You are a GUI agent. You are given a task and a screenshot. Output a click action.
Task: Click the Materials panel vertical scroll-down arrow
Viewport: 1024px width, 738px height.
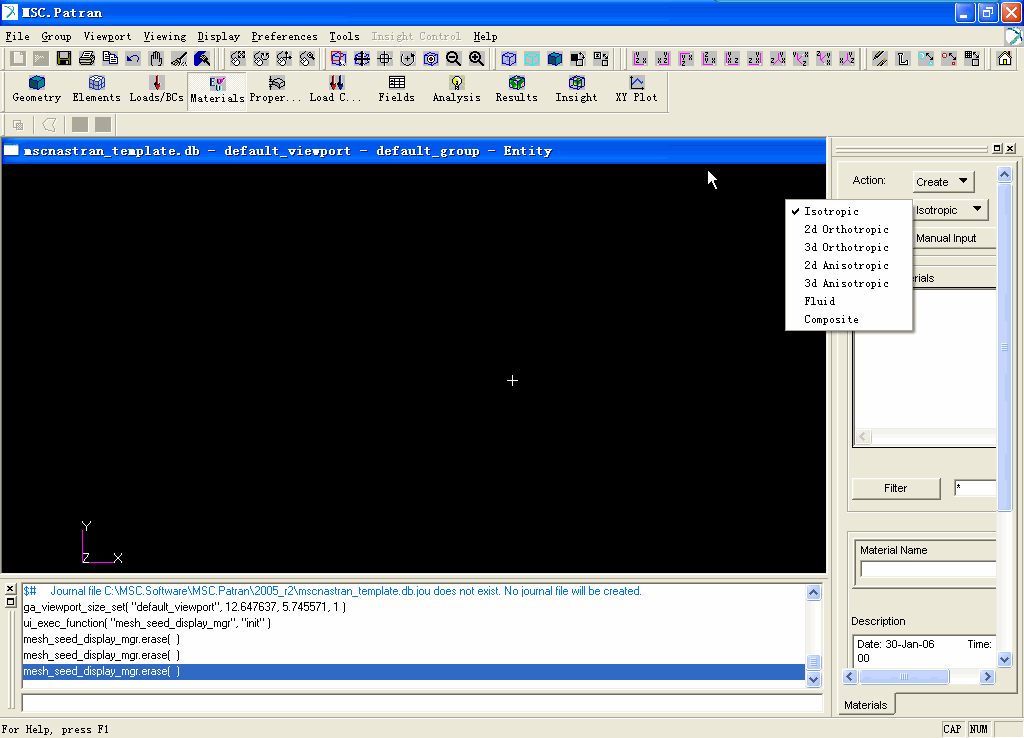1004,660
